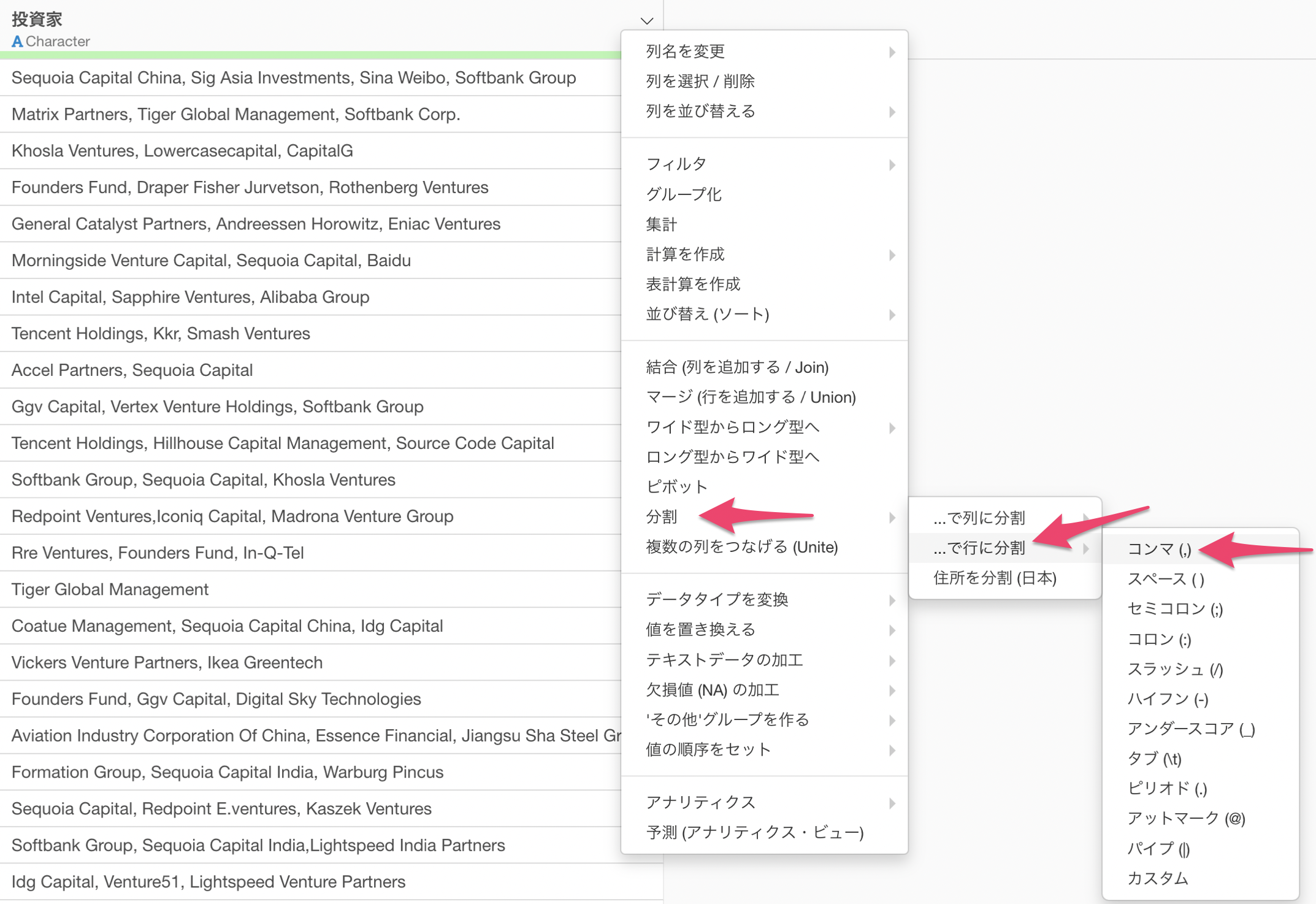The height and width of the screenshot is (904, 1316).
Task: Select マージ (行を追加する / Union)
Action: coord(764,397)
